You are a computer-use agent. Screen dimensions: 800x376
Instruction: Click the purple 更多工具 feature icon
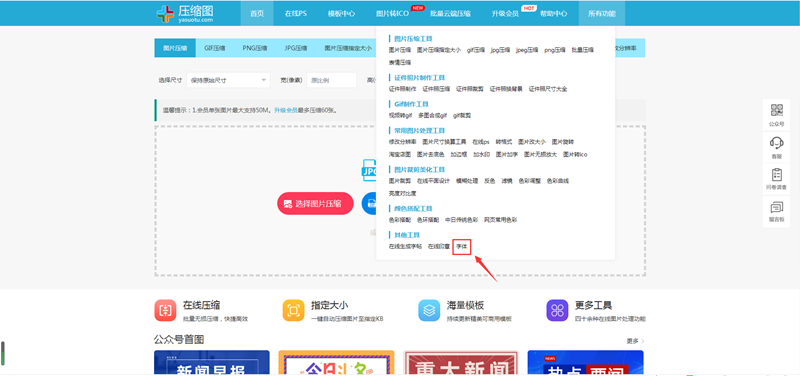[x=557, y=310]
